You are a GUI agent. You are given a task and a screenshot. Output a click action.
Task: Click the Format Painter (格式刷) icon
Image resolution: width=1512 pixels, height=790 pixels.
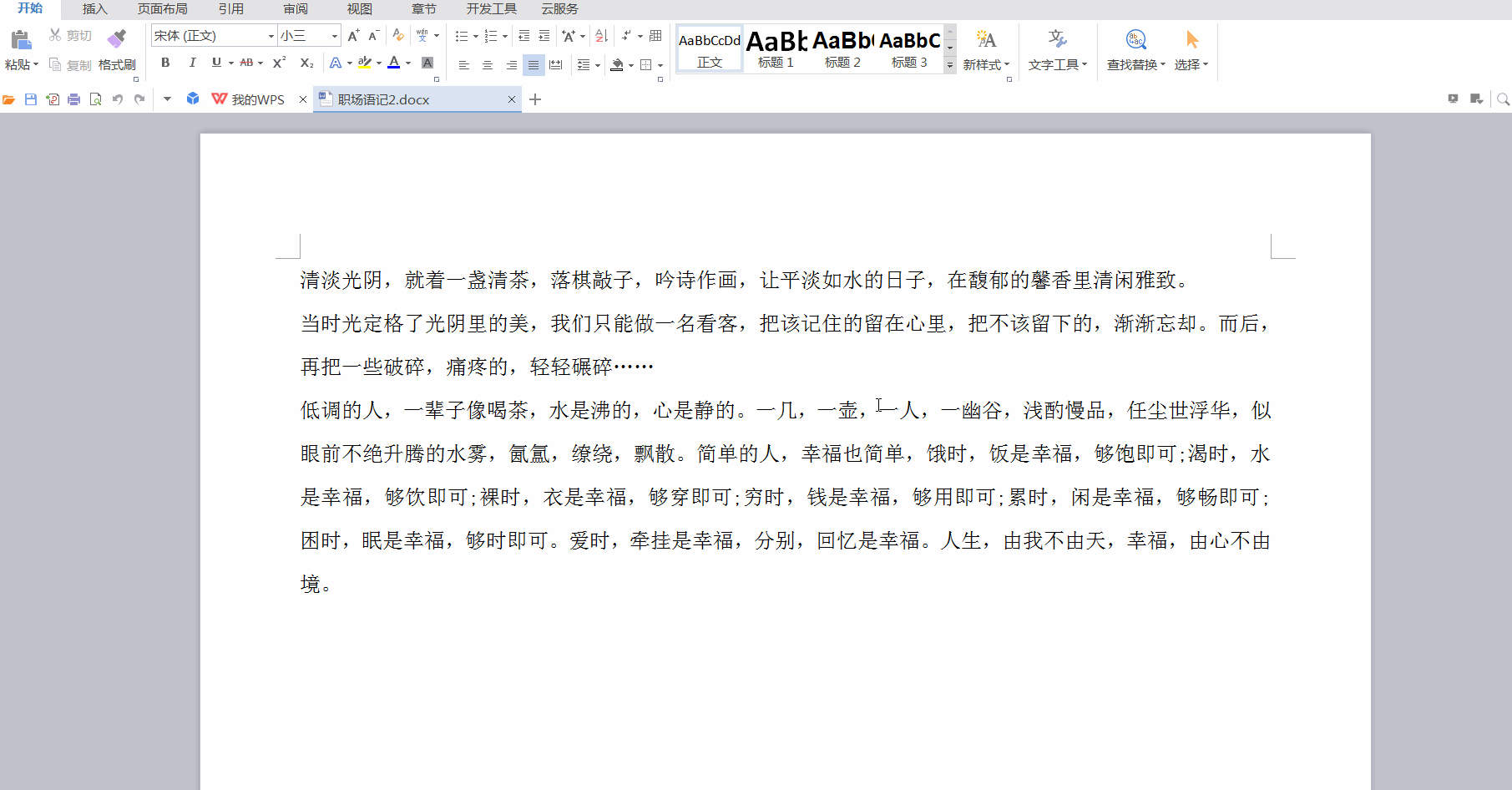[117, 38]
